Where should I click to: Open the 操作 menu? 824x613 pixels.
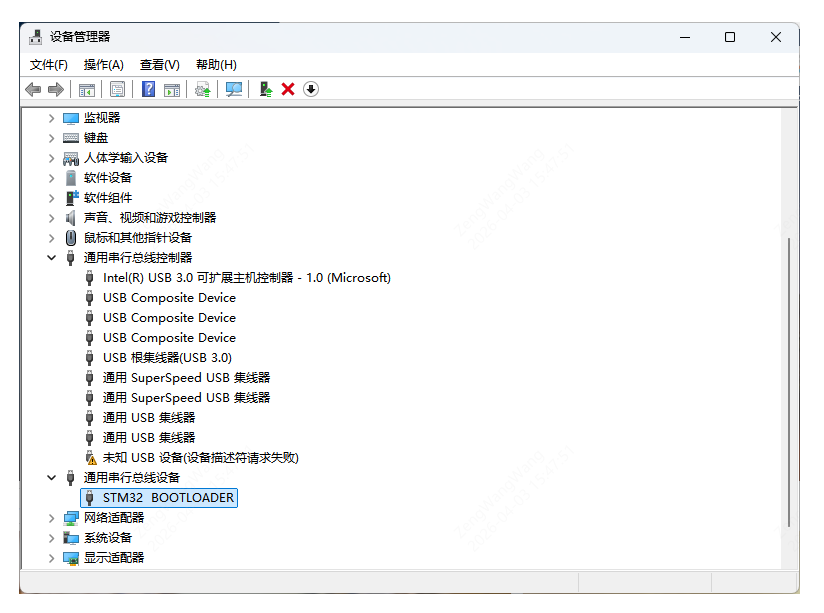pos(104,64)
